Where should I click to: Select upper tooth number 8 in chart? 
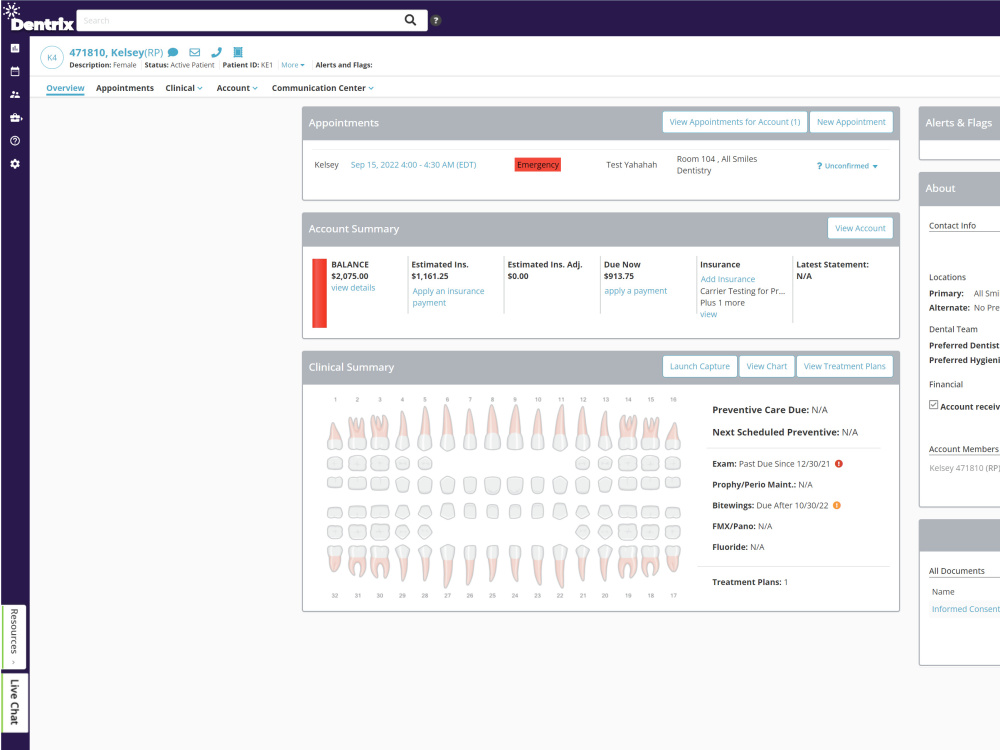point(492,427)
